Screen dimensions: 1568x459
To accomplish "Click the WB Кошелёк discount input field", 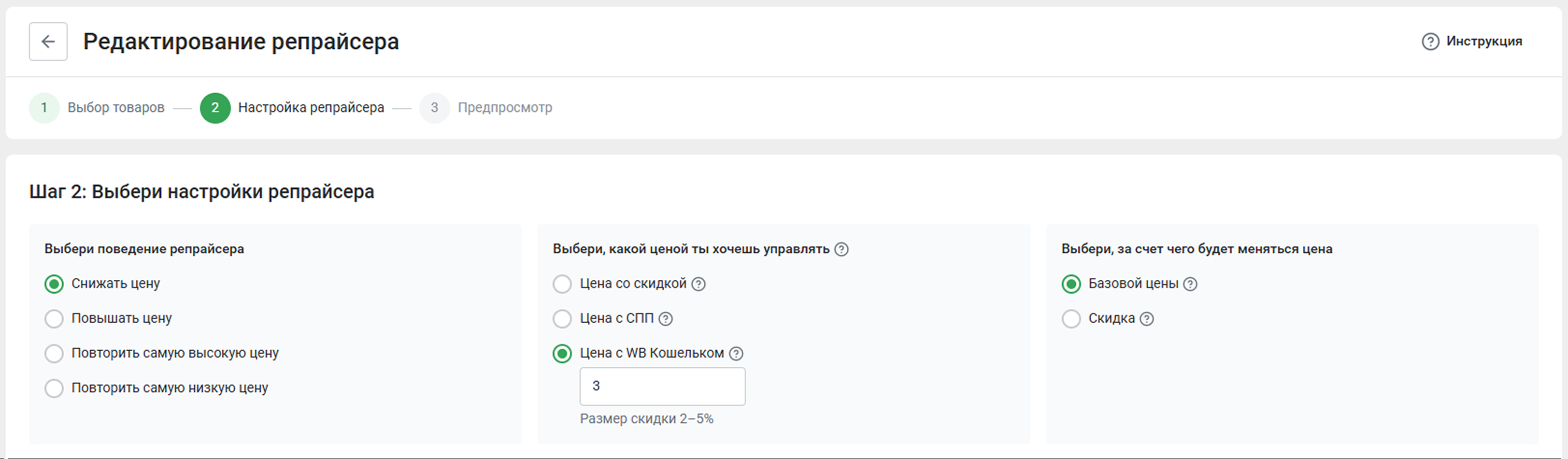I will [x=662, y=387].
